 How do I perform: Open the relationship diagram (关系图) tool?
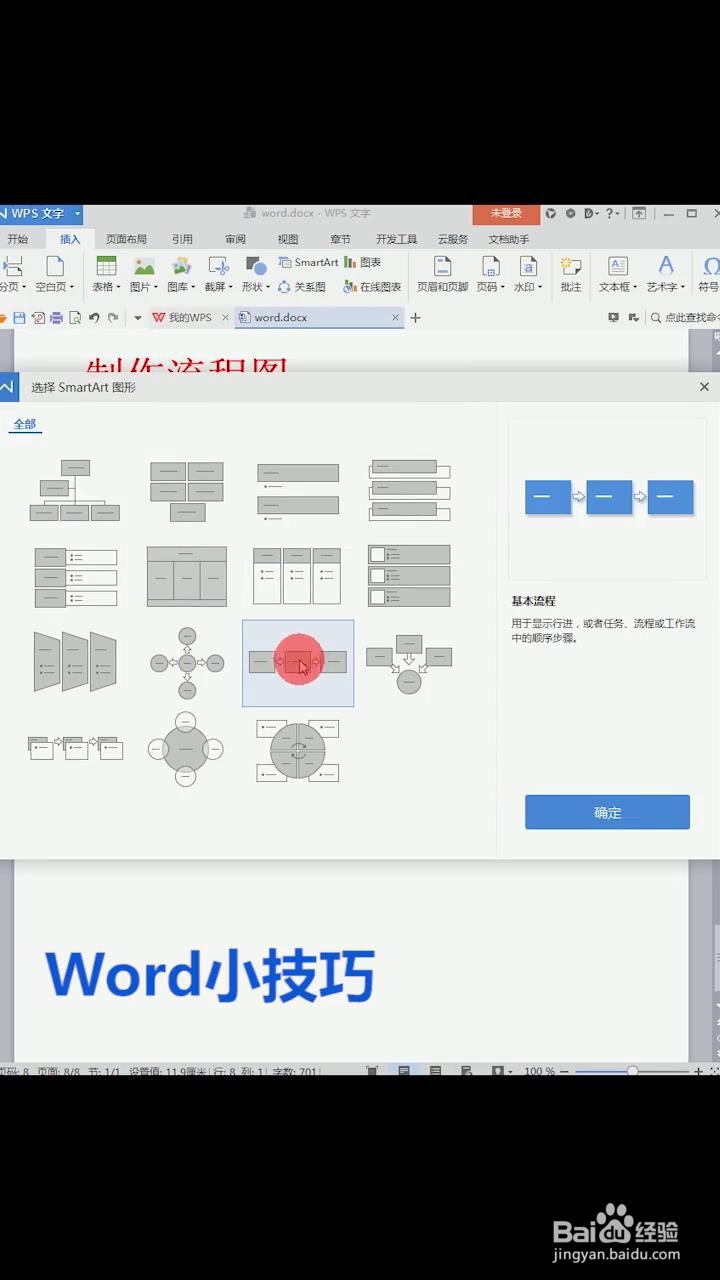(x=302, y=287)
